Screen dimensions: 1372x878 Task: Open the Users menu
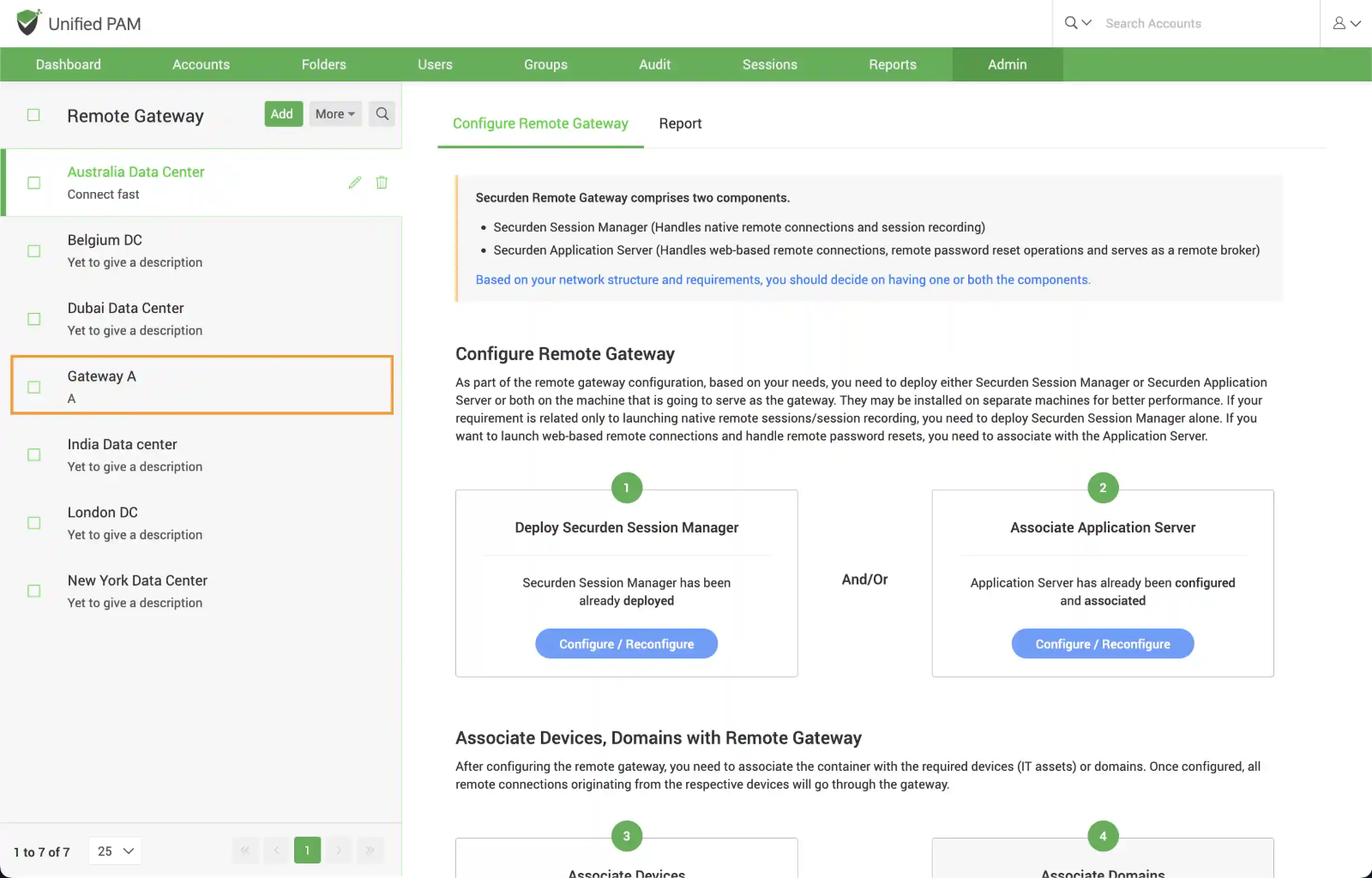click(x=435, y=64)
